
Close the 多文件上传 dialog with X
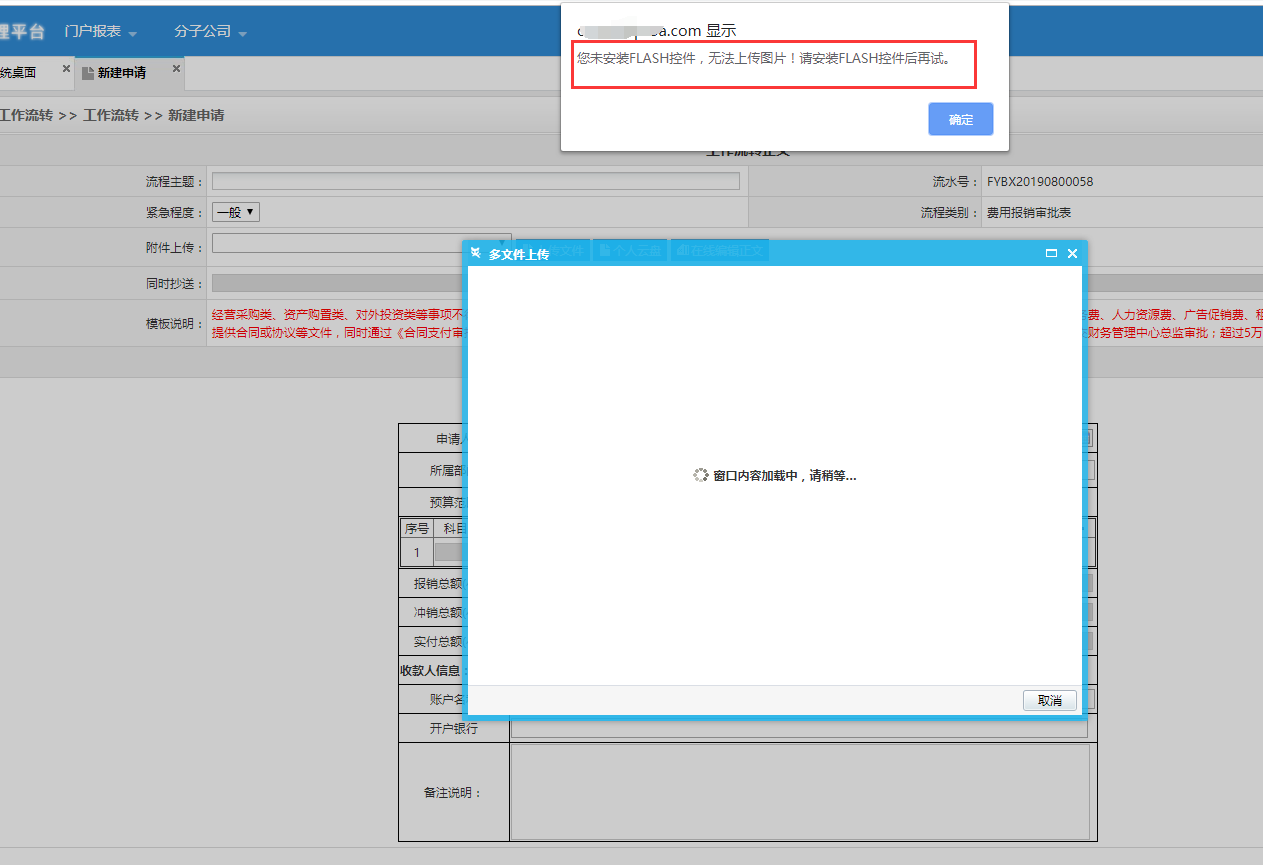click(1072, 254)
